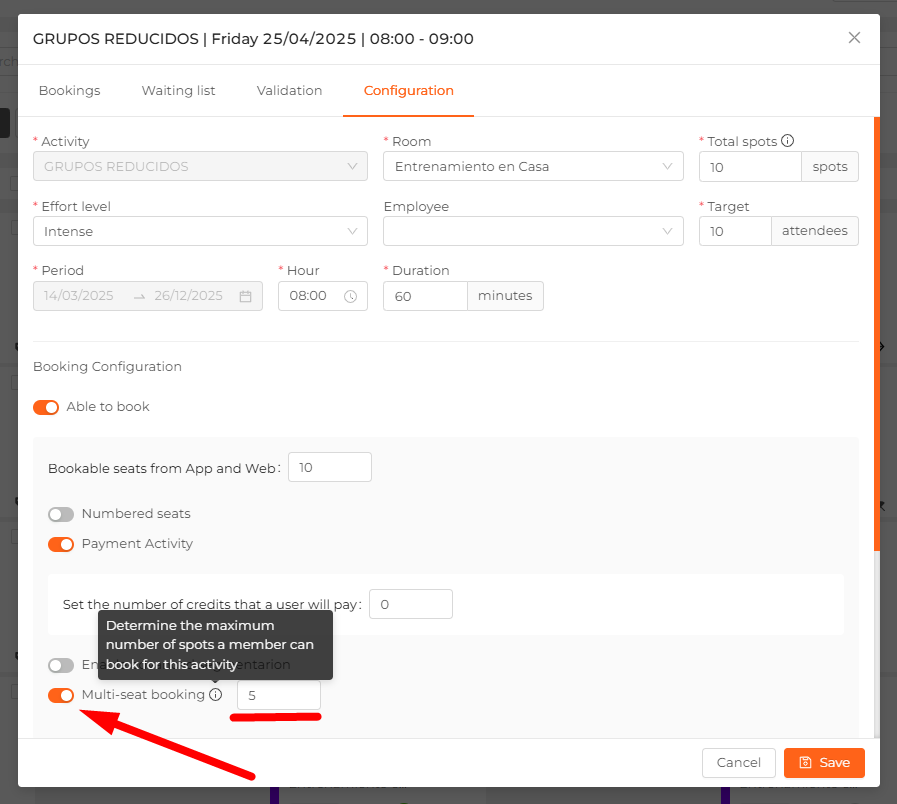Switch to the Waiting list tab

(178, 90)
